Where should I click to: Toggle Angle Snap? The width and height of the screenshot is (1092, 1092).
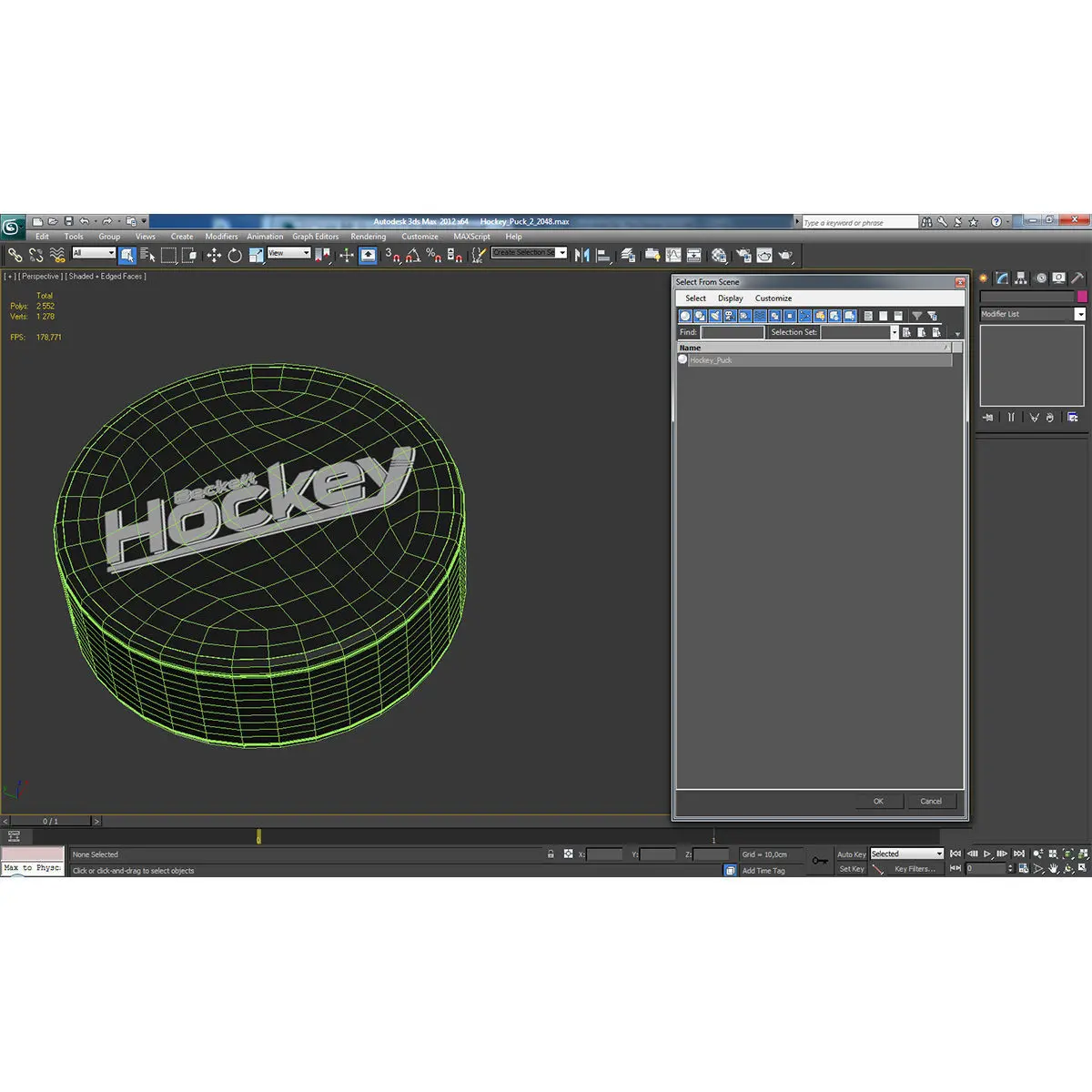(x=413, y=256)
